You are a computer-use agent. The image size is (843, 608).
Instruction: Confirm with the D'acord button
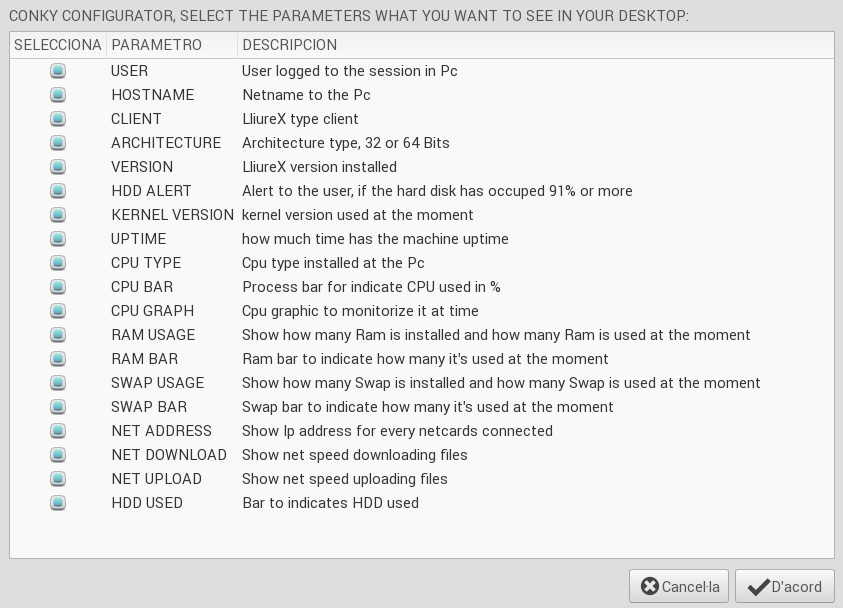[x=784, y=587]
